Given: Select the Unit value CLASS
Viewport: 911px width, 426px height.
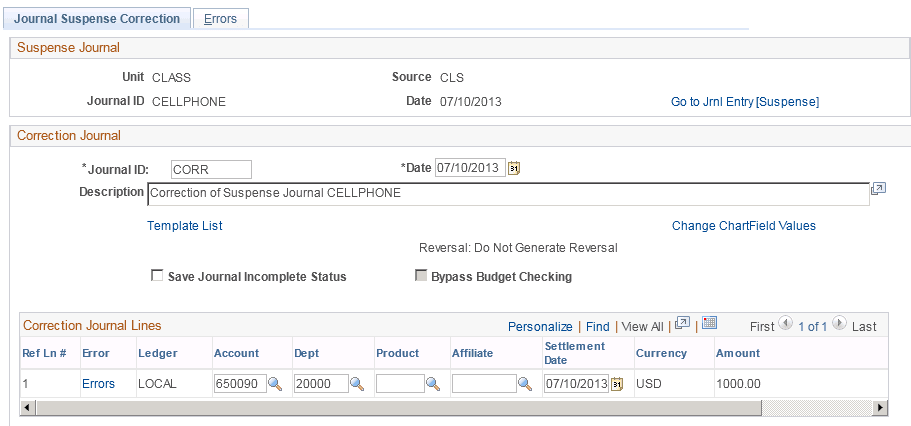Looking at the screenshot, I should 171,77.
